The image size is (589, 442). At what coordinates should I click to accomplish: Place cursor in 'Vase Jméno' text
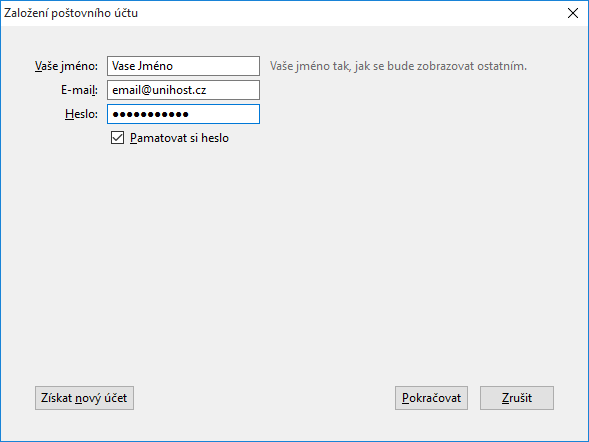click(142, 66)
